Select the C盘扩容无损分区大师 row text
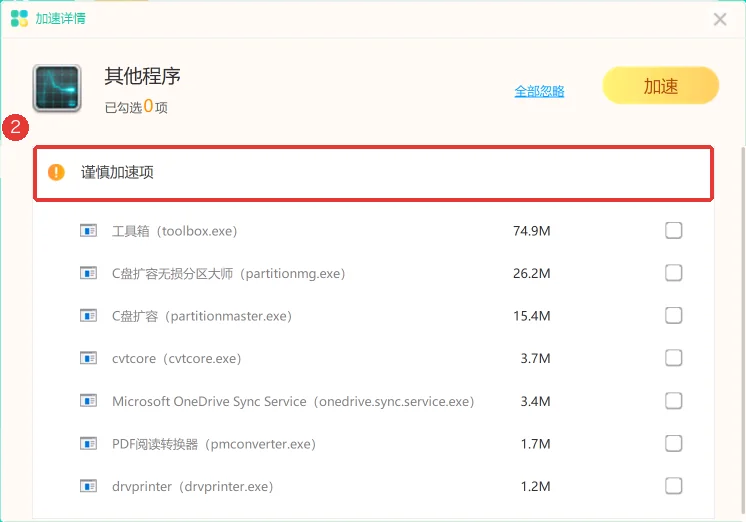The image size is (746, 522). tap(228, 274)
